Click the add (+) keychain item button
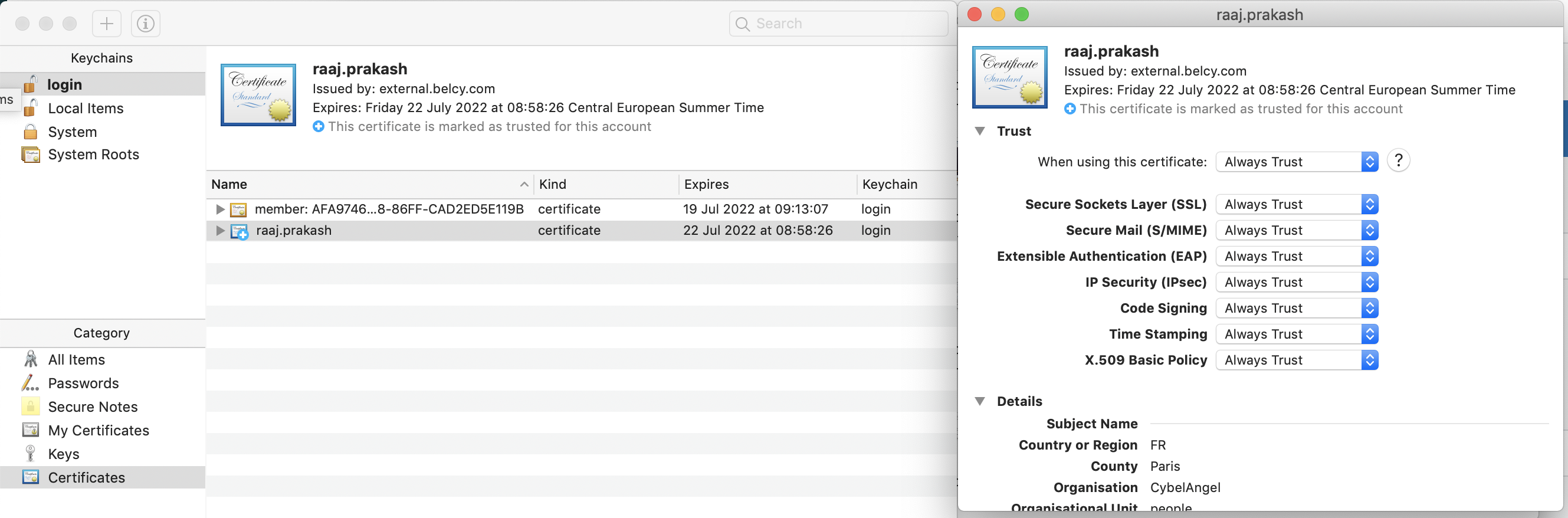The width and height of the screenshot is (1568, 518). (107, 24)
